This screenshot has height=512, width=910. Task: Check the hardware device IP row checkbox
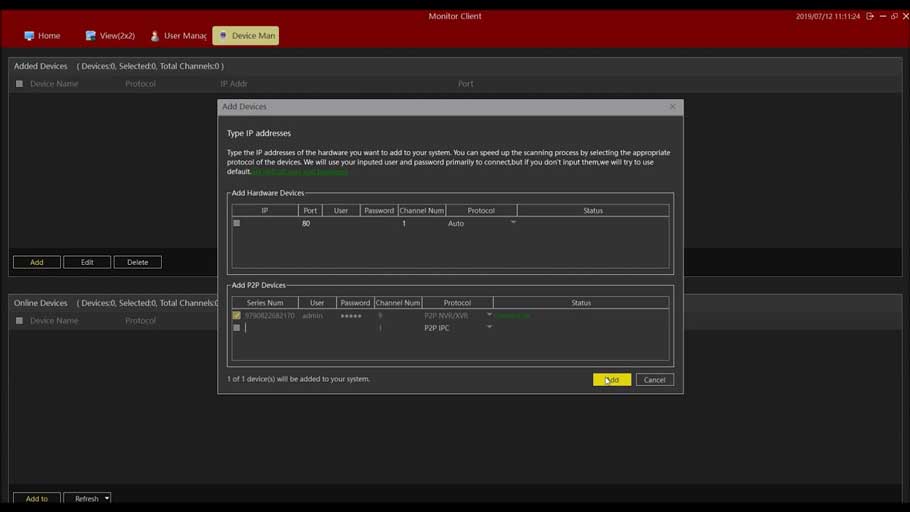tap(237, 223)
